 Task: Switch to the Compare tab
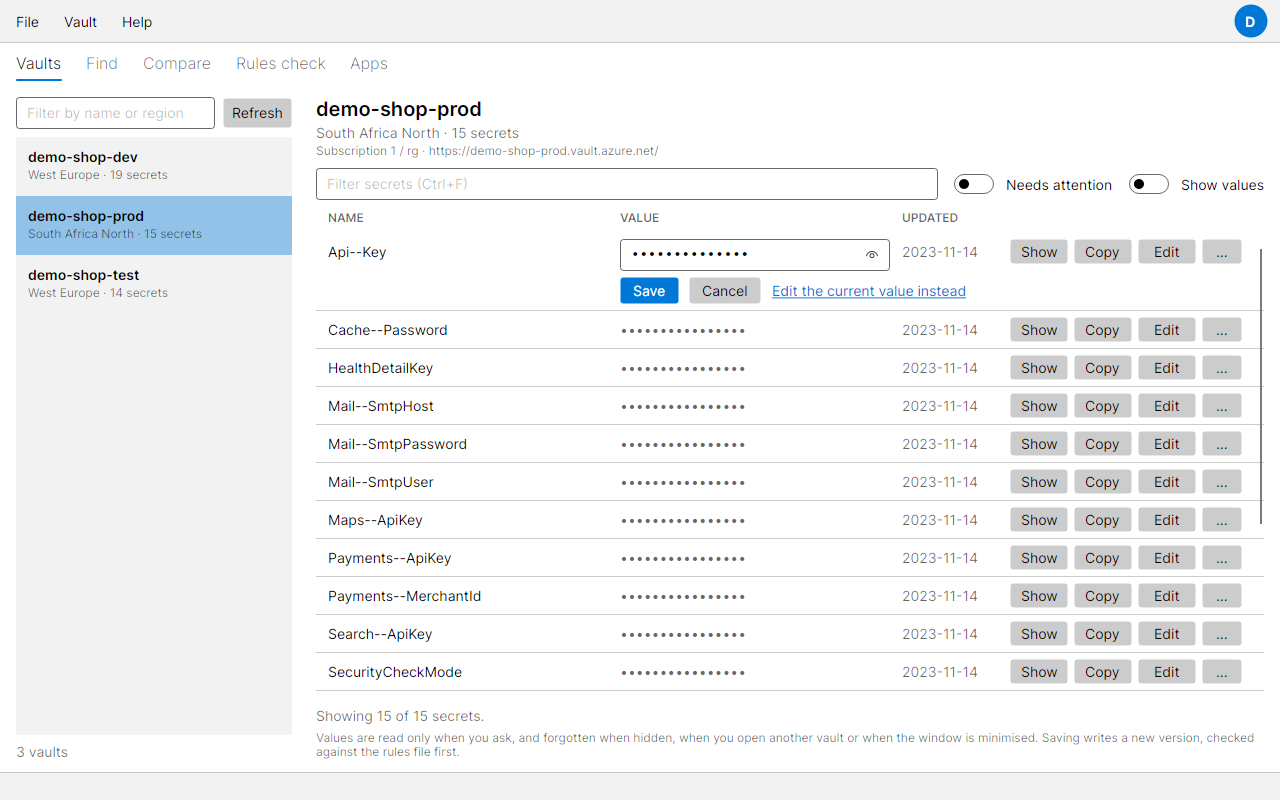coord(177,63)
